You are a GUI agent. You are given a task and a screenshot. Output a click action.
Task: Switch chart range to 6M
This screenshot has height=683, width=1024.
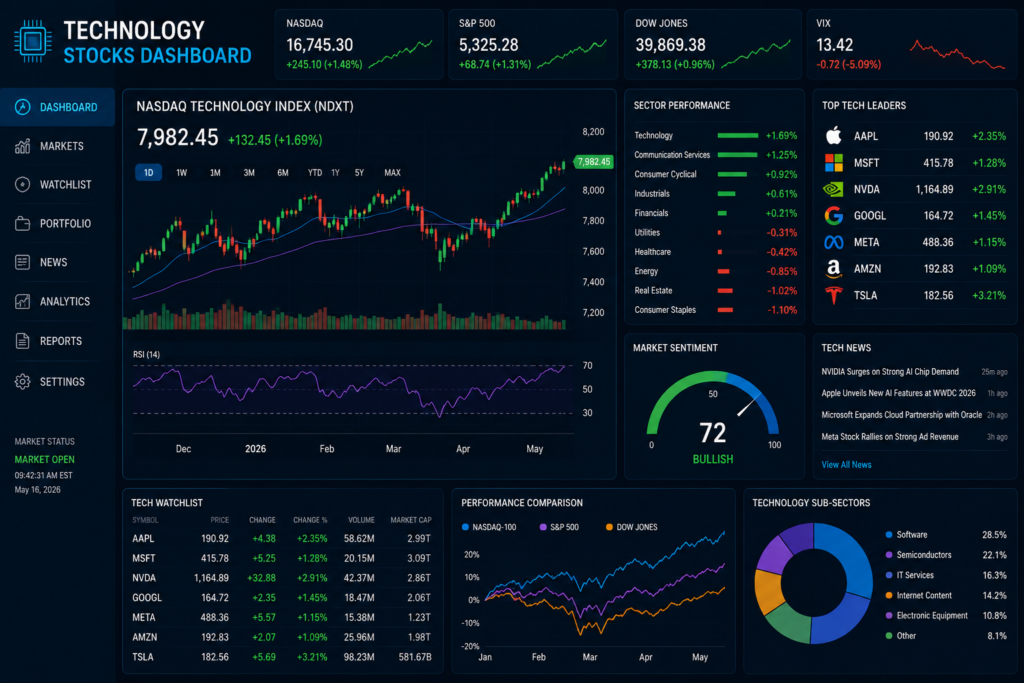283,172
